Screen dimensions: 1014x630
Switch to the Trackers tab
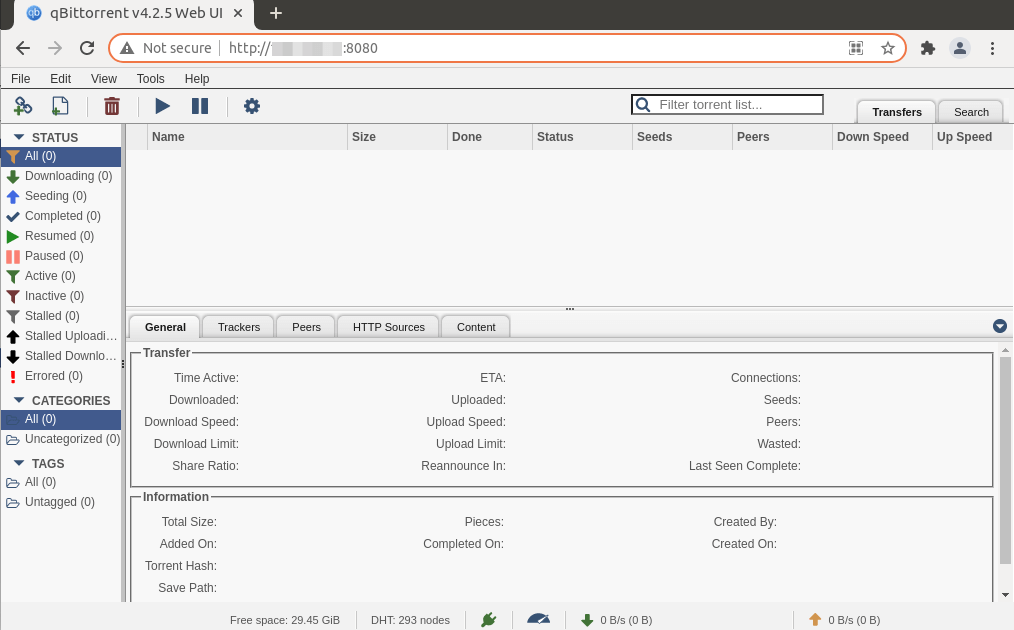[x=239, y=327]
